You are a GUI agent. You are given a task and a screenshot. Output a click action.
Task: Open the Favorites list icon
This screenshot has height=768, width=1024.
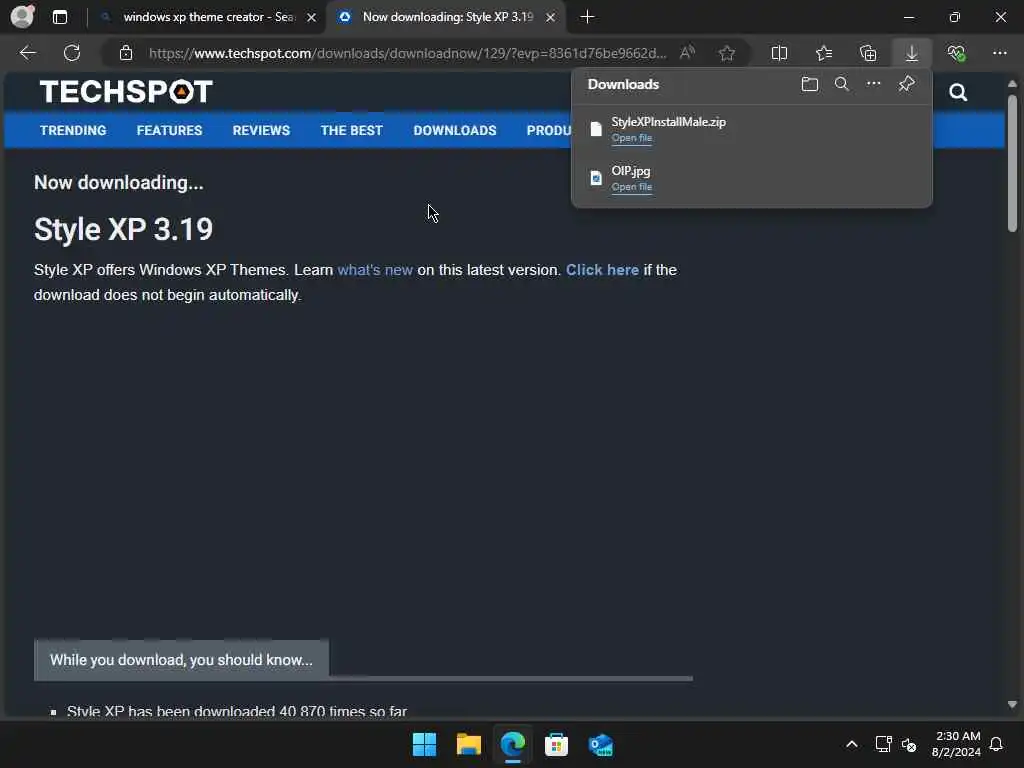click(824, 53)
